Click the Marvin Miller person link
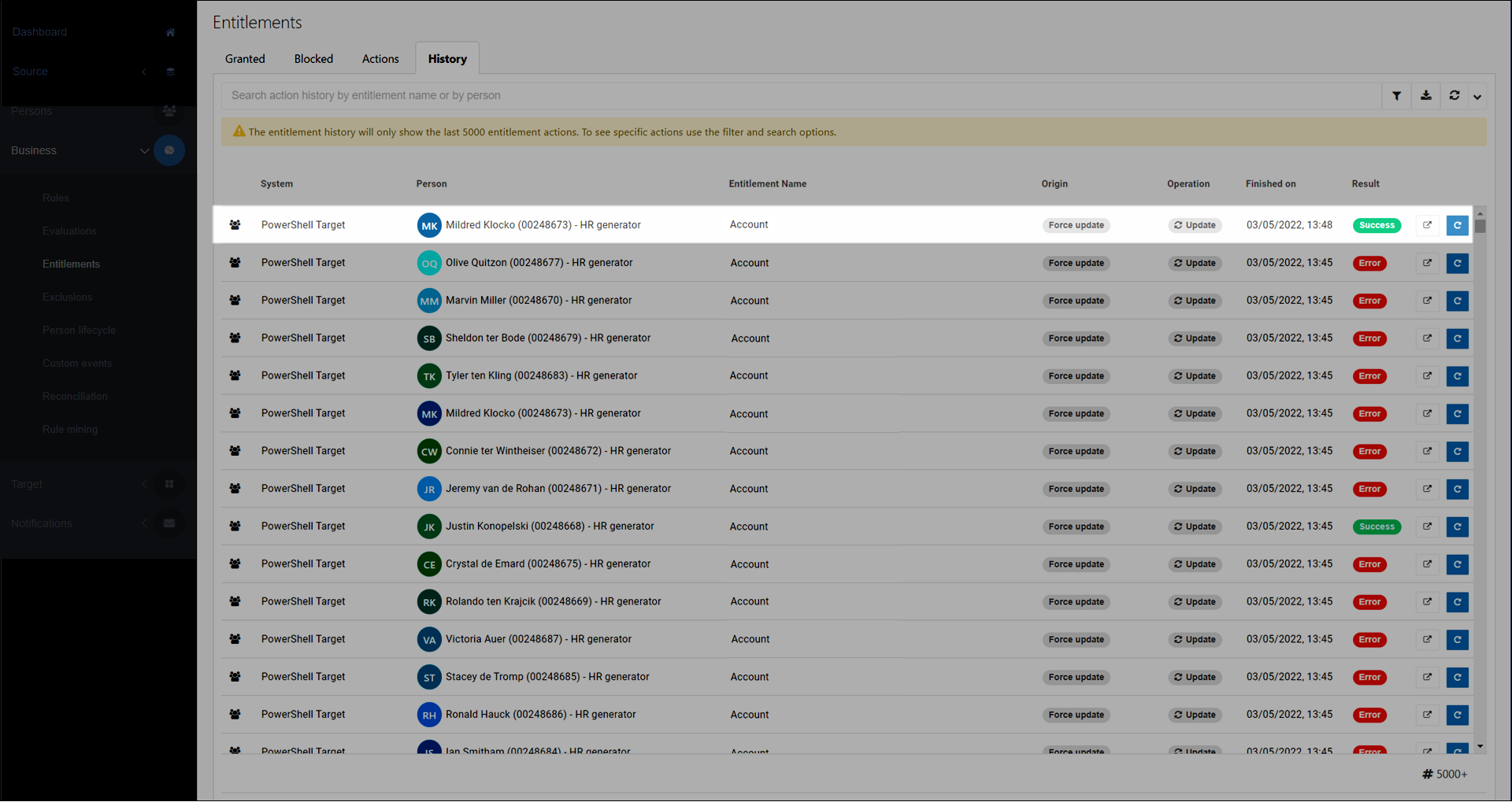This screenshot has width=1512, height=802. [538, 301]
